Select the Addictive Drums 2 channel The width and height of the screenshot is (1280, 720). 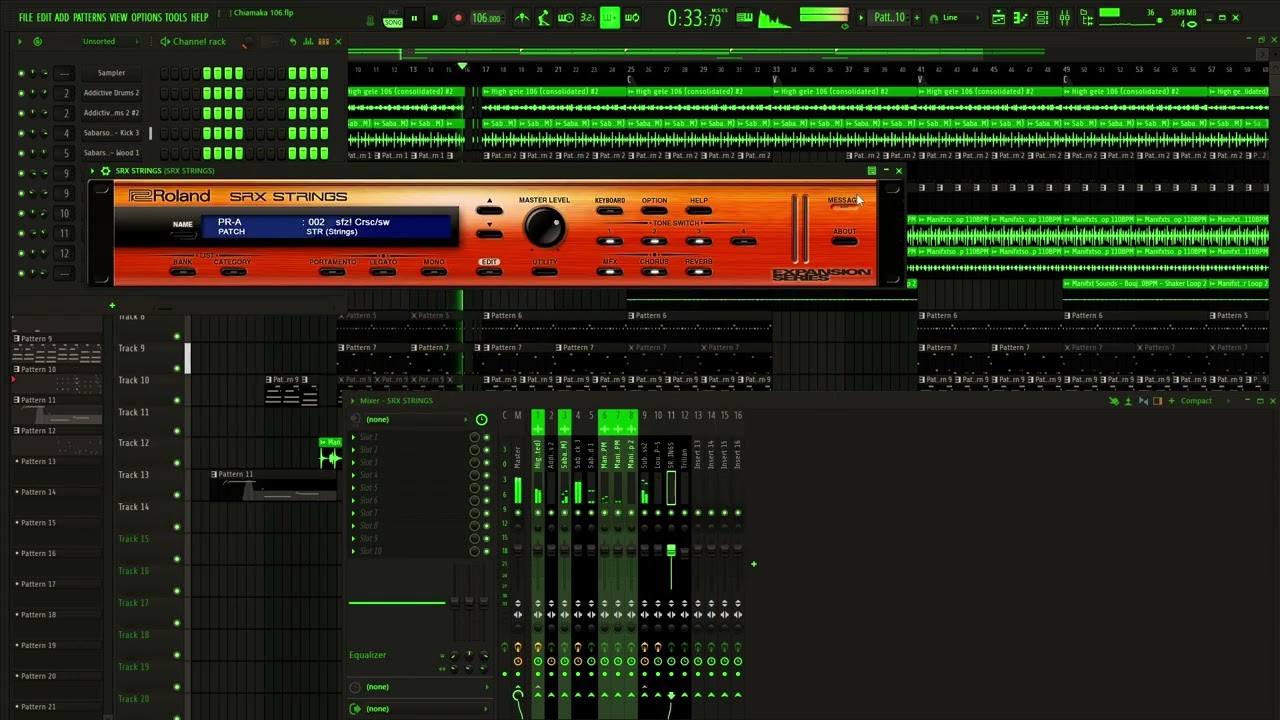112,93
